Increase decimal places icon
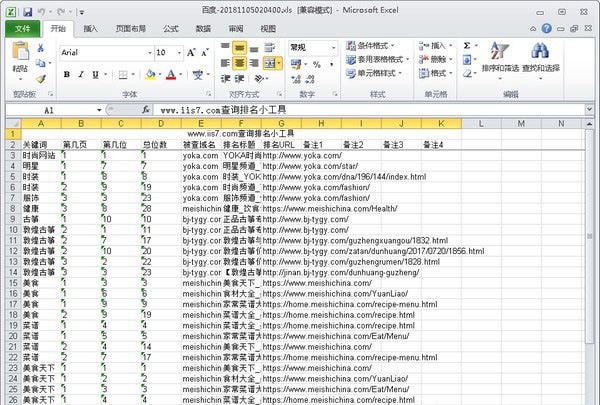This screenshot has height=405, width=600. (296, 79)
